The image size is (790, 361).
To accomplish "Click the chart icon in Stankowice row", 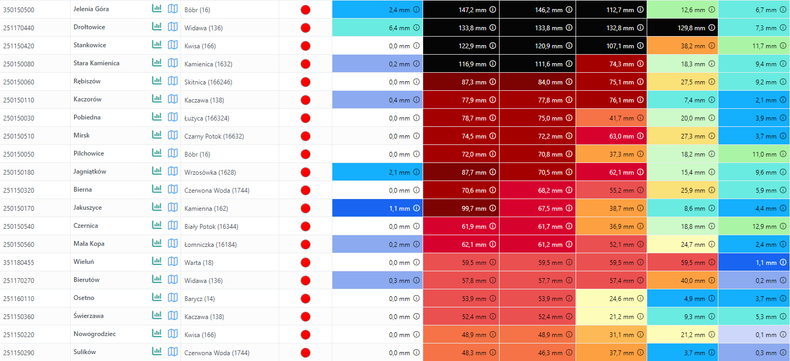I will [x=157, y=45].
